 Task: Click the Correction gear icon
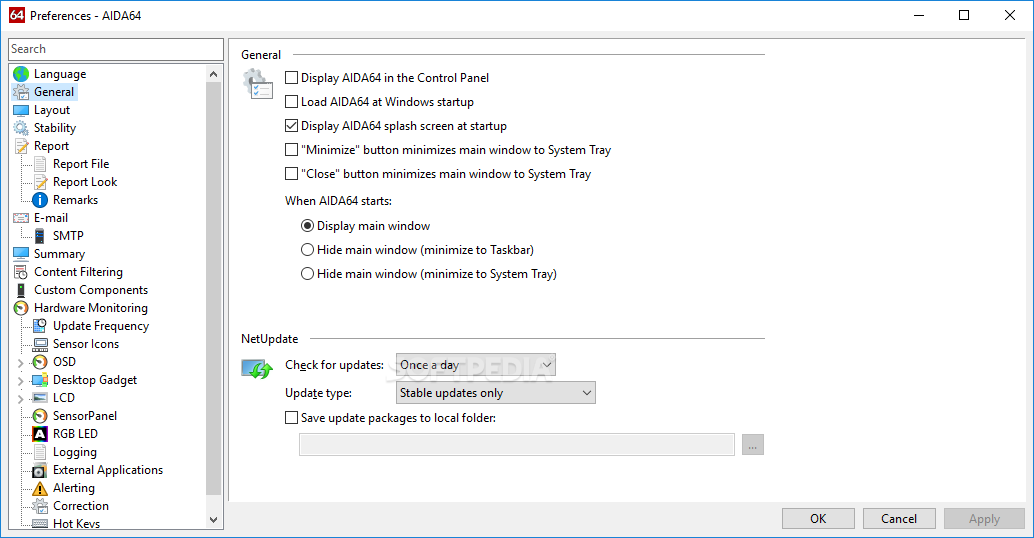pyautogui.click(x=40, y=506)
